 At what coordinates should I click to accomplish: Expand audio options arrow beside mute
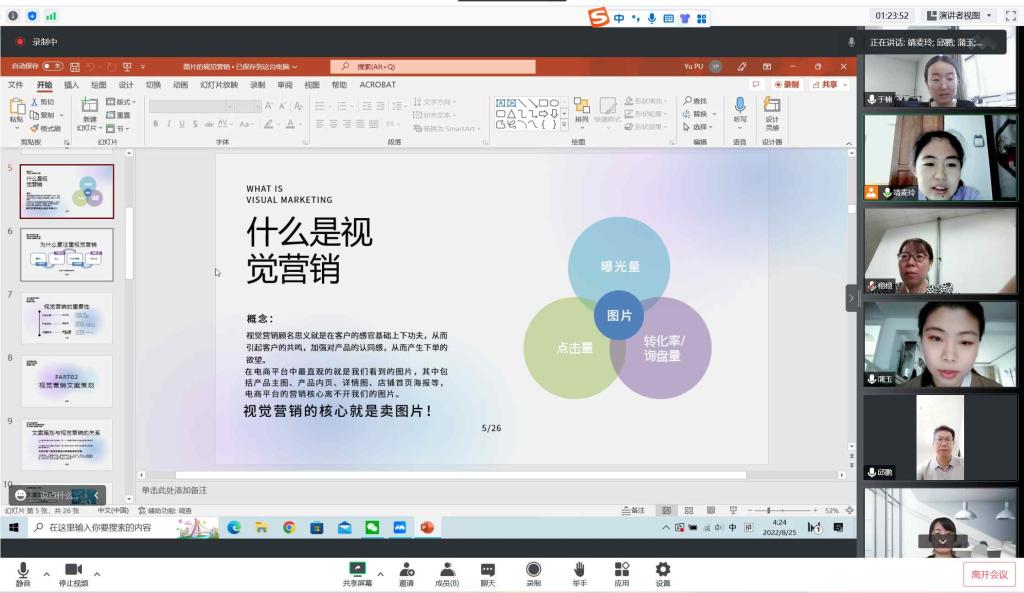(46, 574)
